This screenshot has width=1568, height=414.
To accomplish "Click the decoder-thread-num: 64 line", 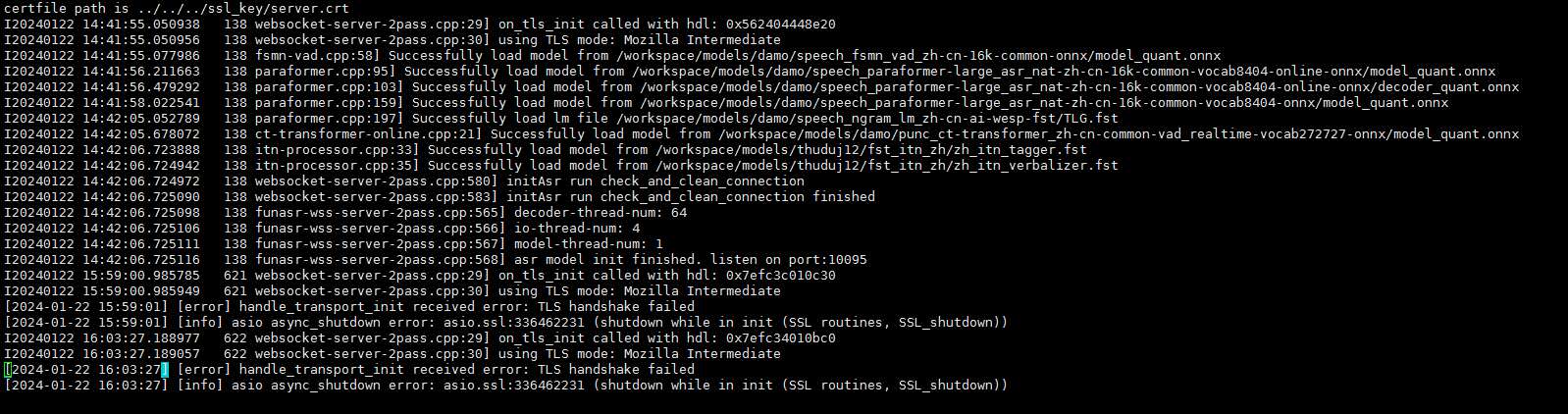I will [x=345, y=213].
